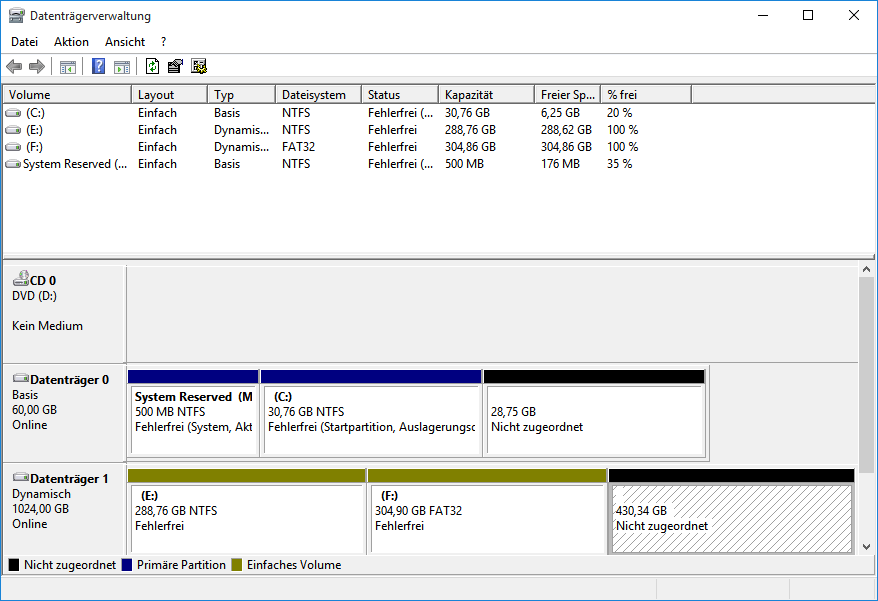
Task: Click the olive Einfaches Volume legend swatch
Action: click(237, 565)
